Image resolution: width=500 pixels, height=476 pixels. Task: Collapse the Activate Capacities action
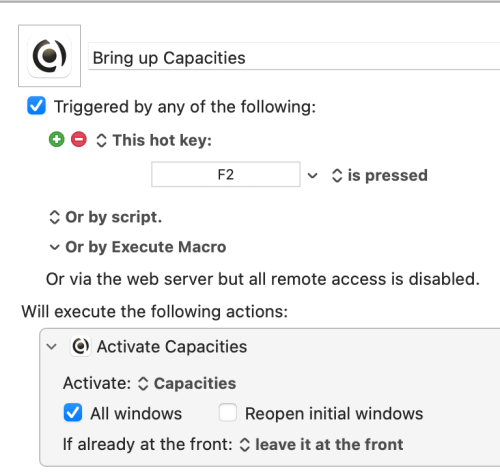52,347
